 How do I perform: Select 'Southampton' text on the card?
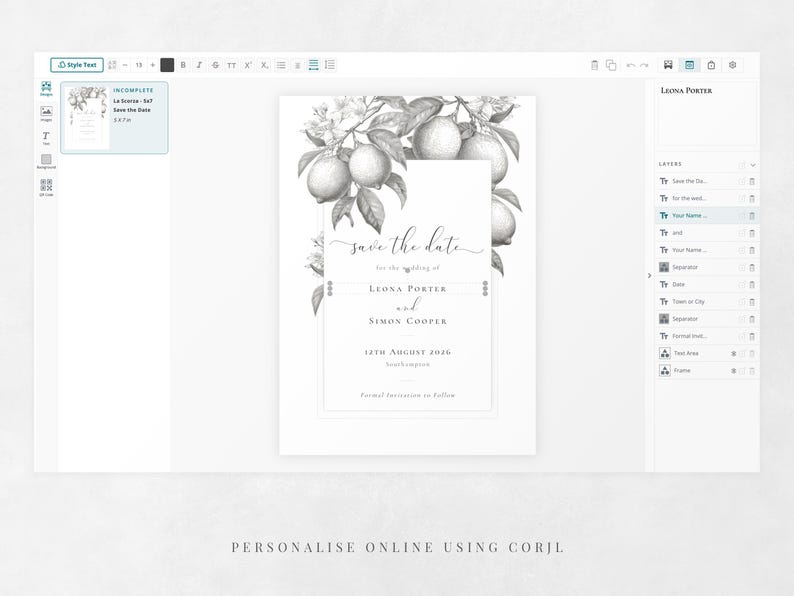[408, 364]
